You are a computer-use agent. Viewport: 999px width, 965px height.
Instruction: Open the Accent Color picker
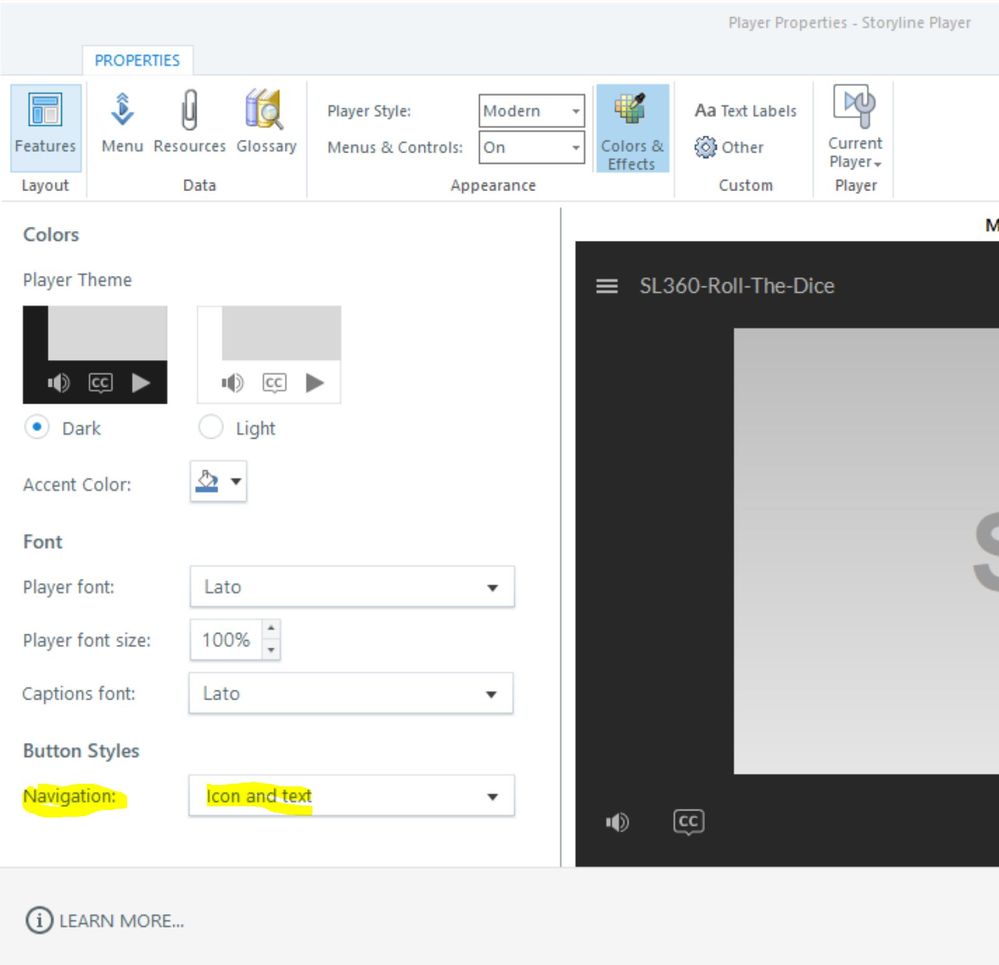coord(218,482)
